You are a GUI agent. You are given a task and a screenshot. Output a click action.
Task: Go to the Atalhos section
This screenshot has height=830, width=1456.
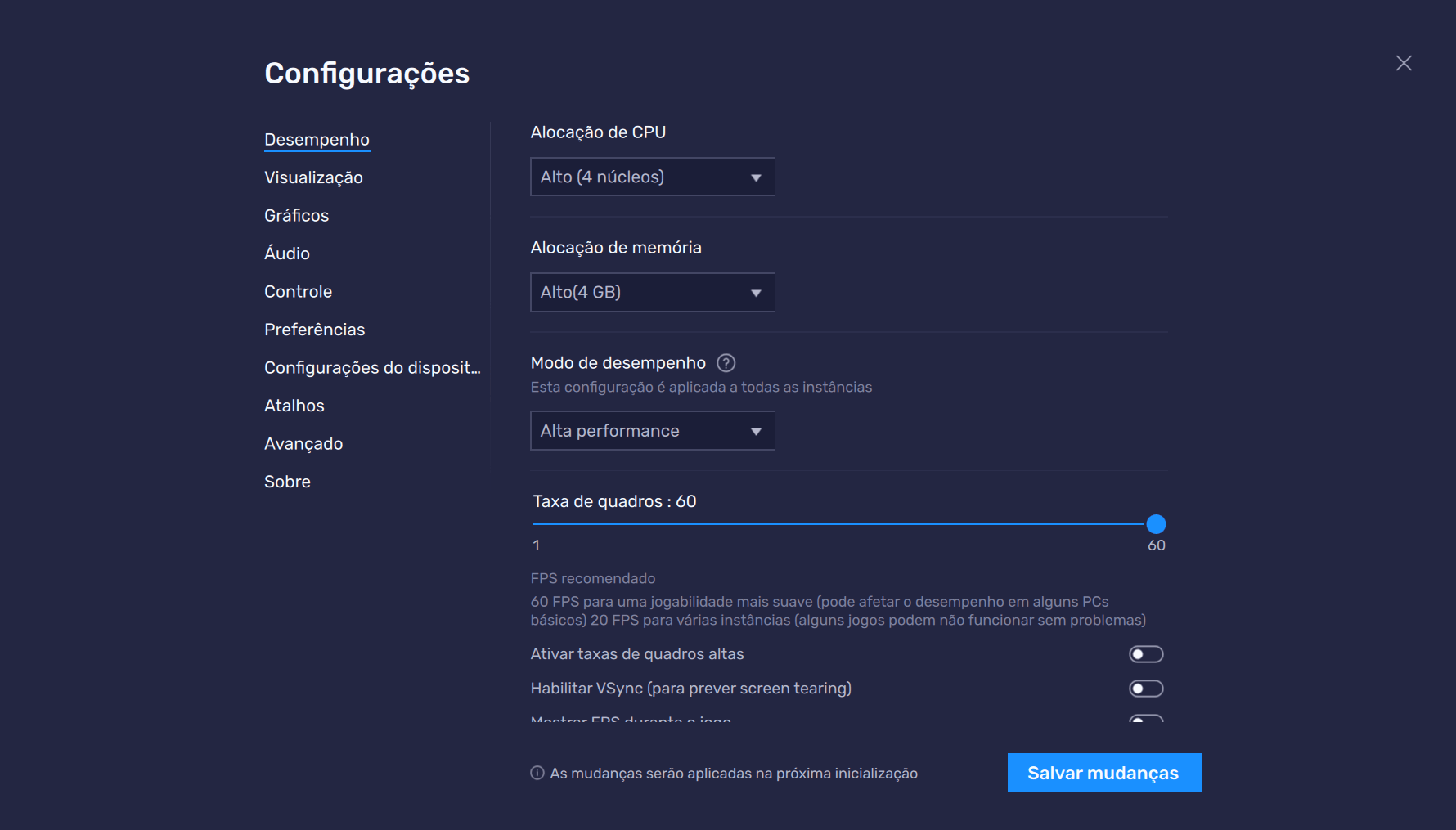(294, 406)
